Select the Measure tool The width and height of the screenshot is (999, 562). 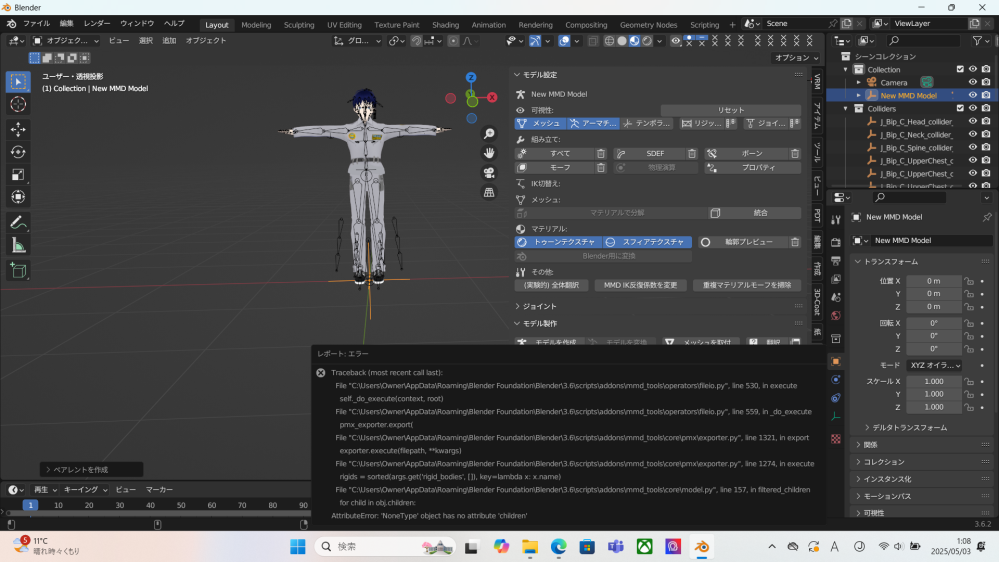tap(18, 245)
